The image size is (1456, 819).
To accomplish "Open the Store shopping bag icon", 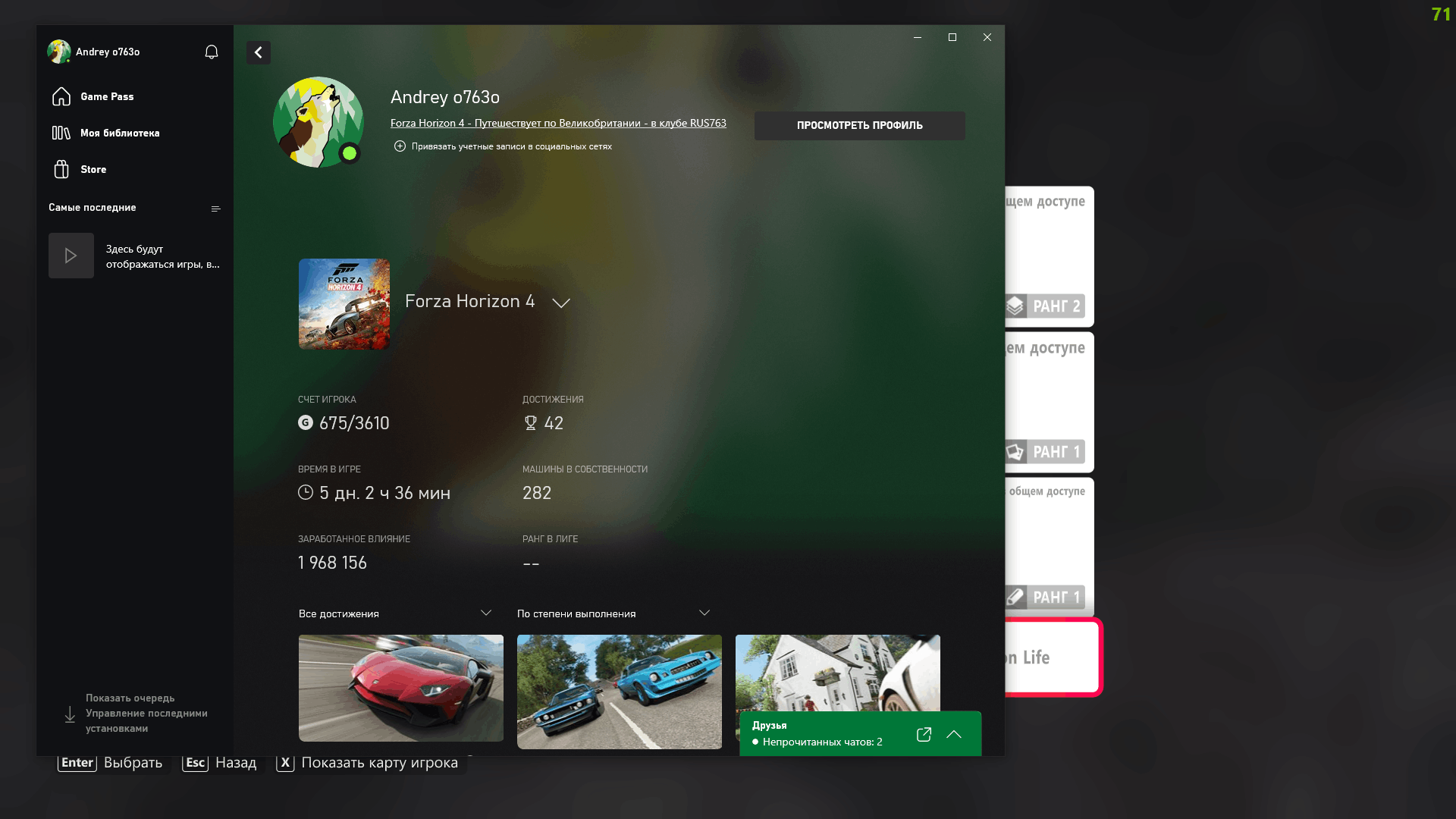I will tap(61, 169).
